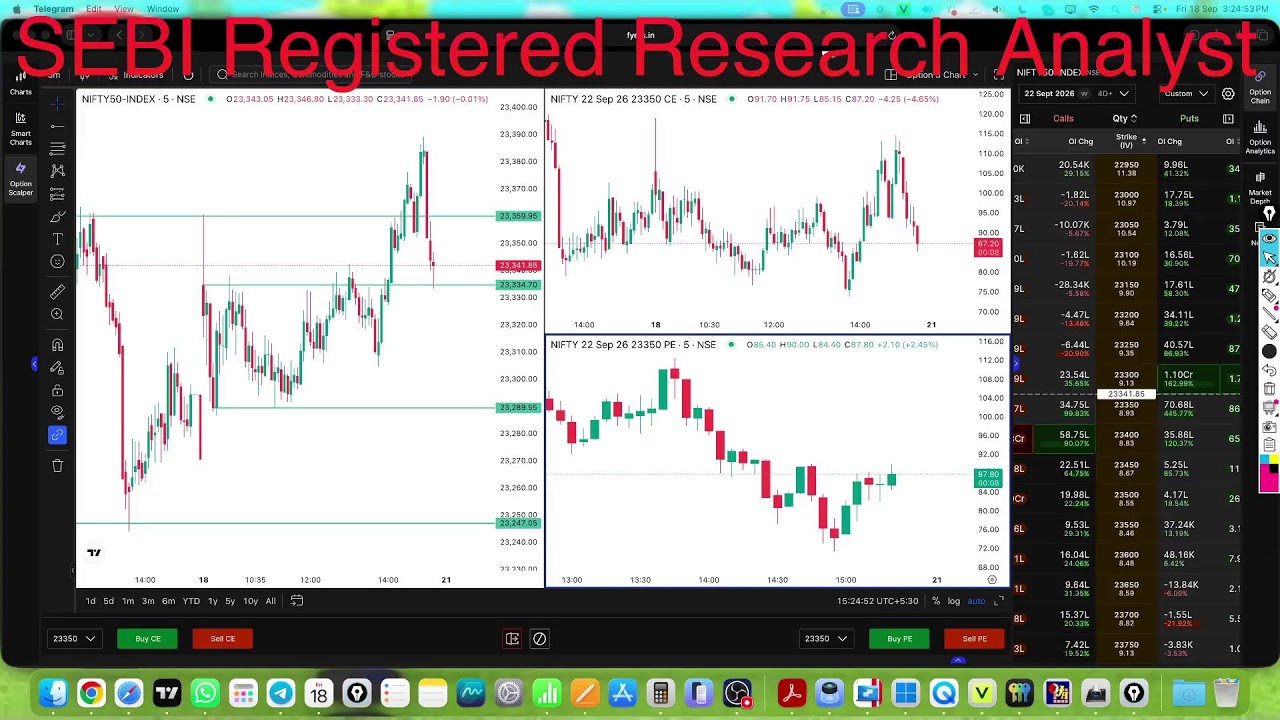Open Option Chain panel icon
Screen dimensions: 1280x720
pos(1260,85)
